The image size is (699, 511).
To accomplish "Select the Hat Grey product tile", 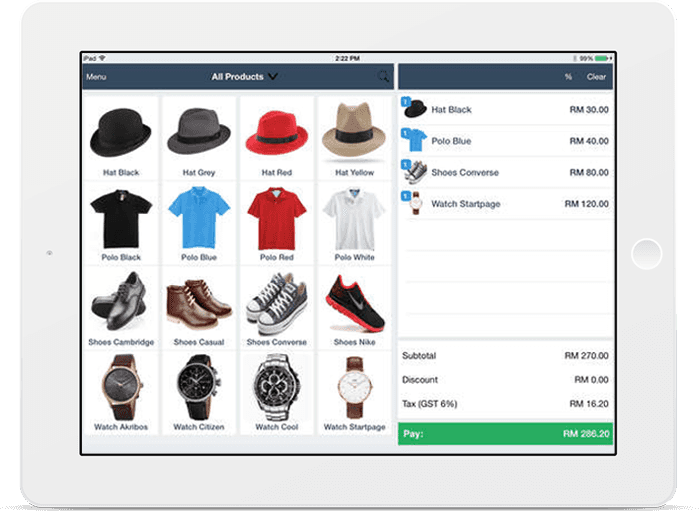I will (x=199, y=137).
